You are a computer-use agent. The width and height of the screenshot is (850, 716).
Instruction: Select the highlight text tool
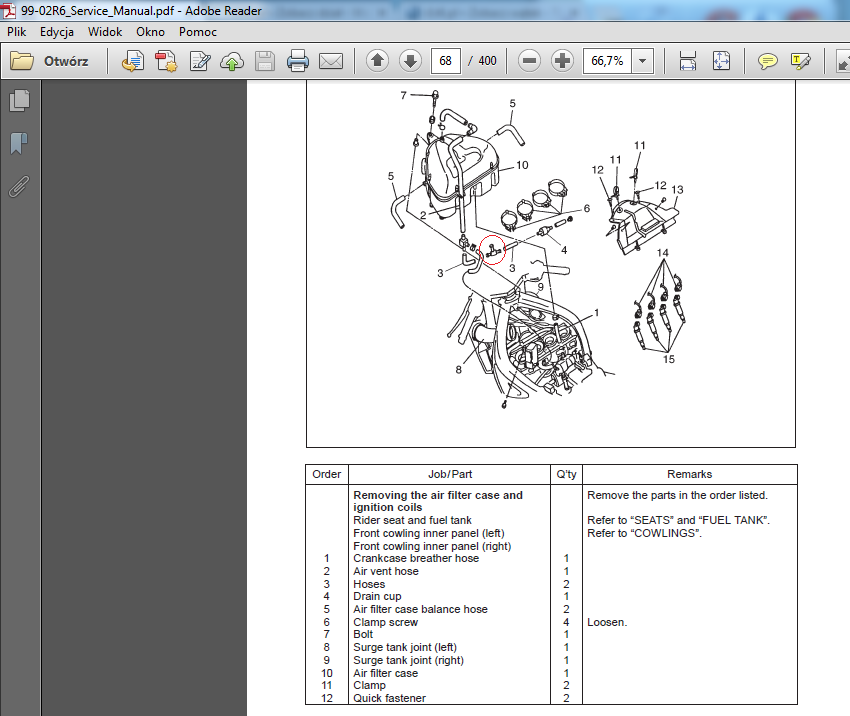[800, 61]
